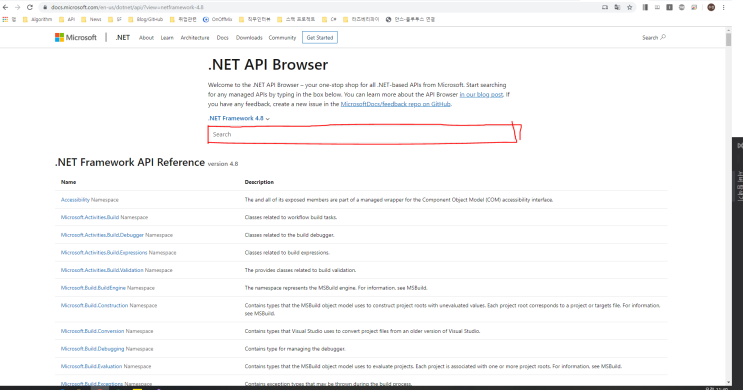This screenshot has height=390, width=743.
Task: Open the Algorithm bookmarks folder
Action: 37,19
